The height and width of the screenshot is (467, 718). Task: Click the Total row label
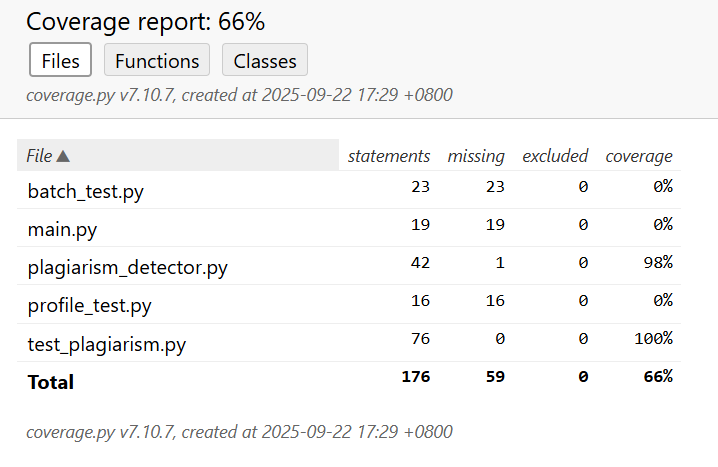click(x=51, y=382)
